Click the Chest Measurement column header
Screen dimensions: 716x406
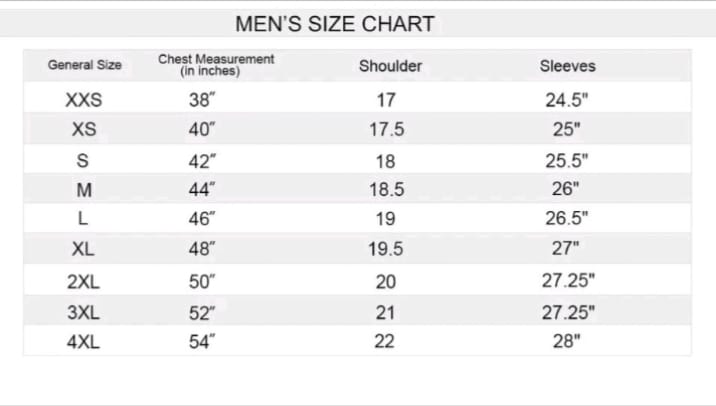[x=216, y=65]
